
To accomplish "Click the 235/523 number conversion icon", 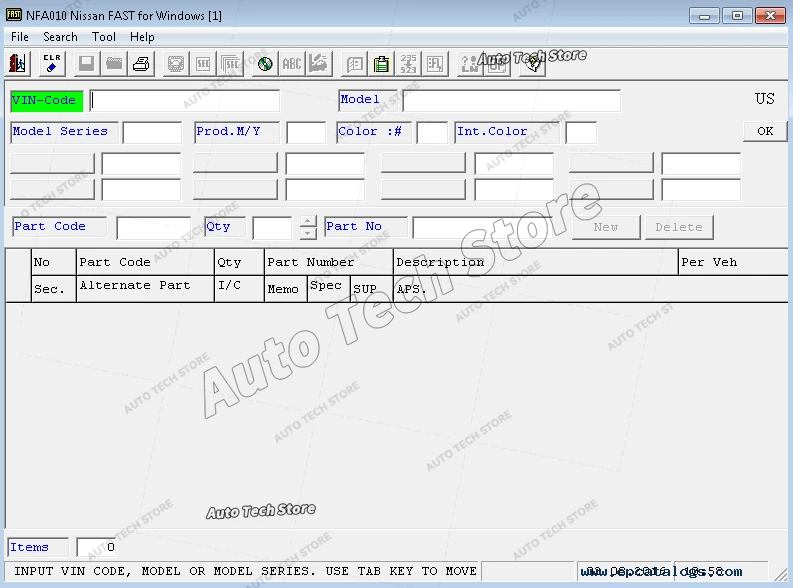I will pyautogui.click(x=408, y=64).
